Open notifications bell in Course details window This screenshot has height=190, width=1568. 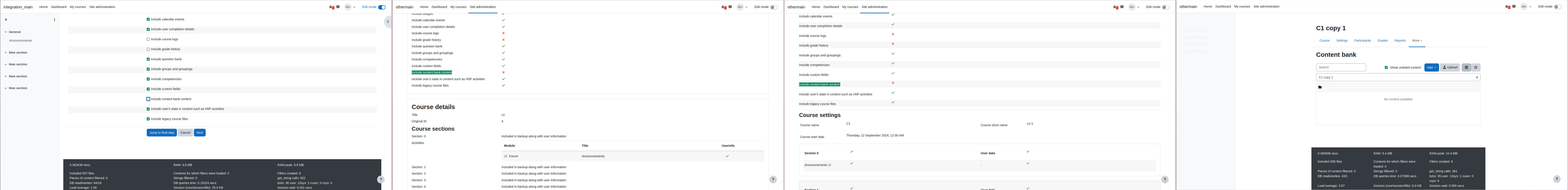pos(723,7)
